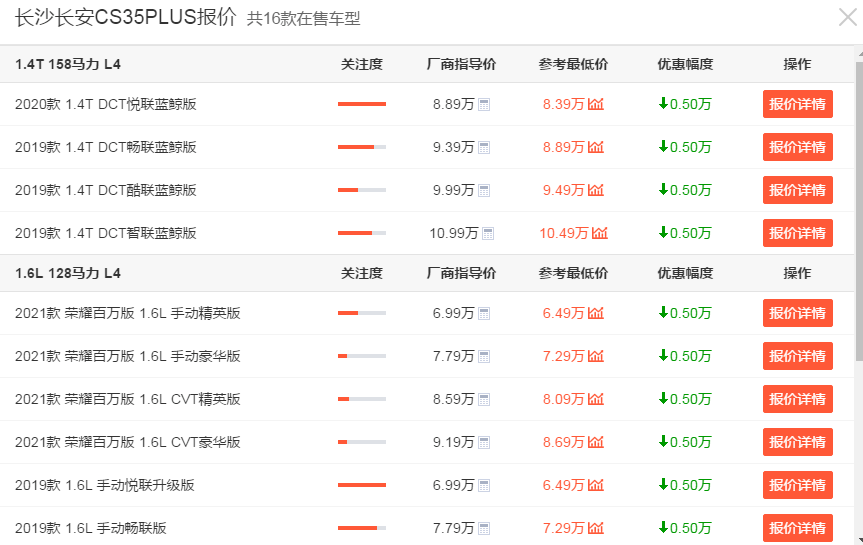Screen dimensions: 863x545
Task: Open 2019款 1.4T DCT酷联蓝鲸版 model link
Action: coord(106,190)
